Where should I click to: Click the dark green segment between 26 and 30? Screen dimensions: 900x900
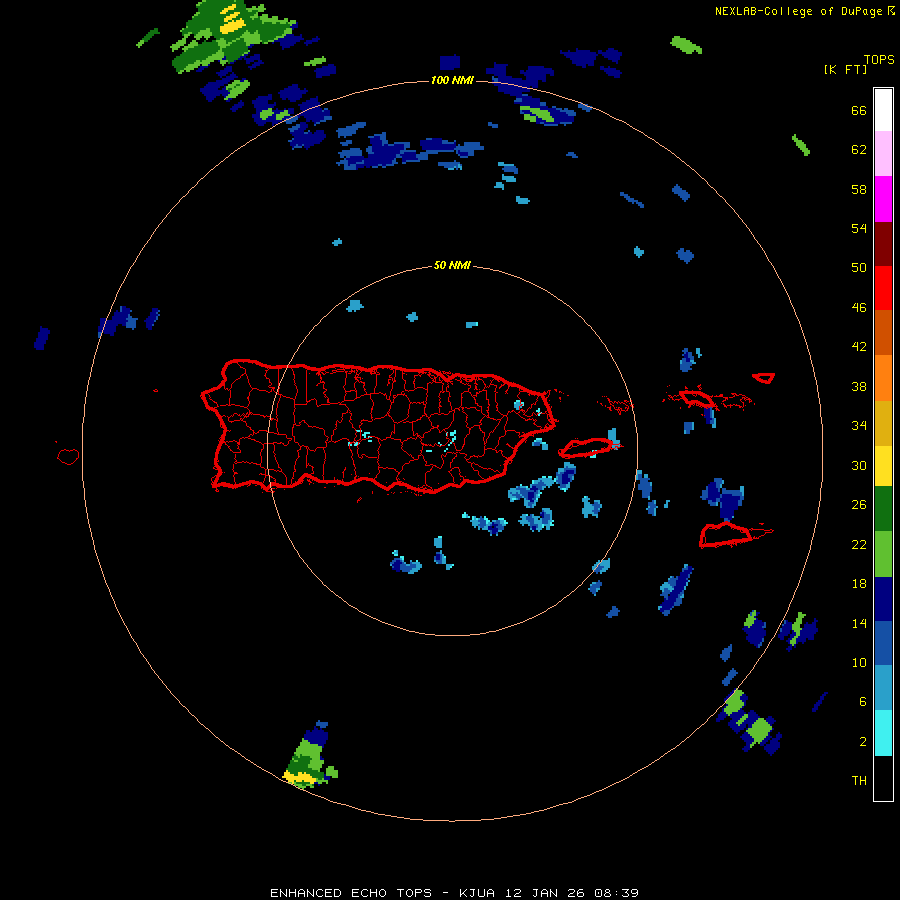(883, 509)
